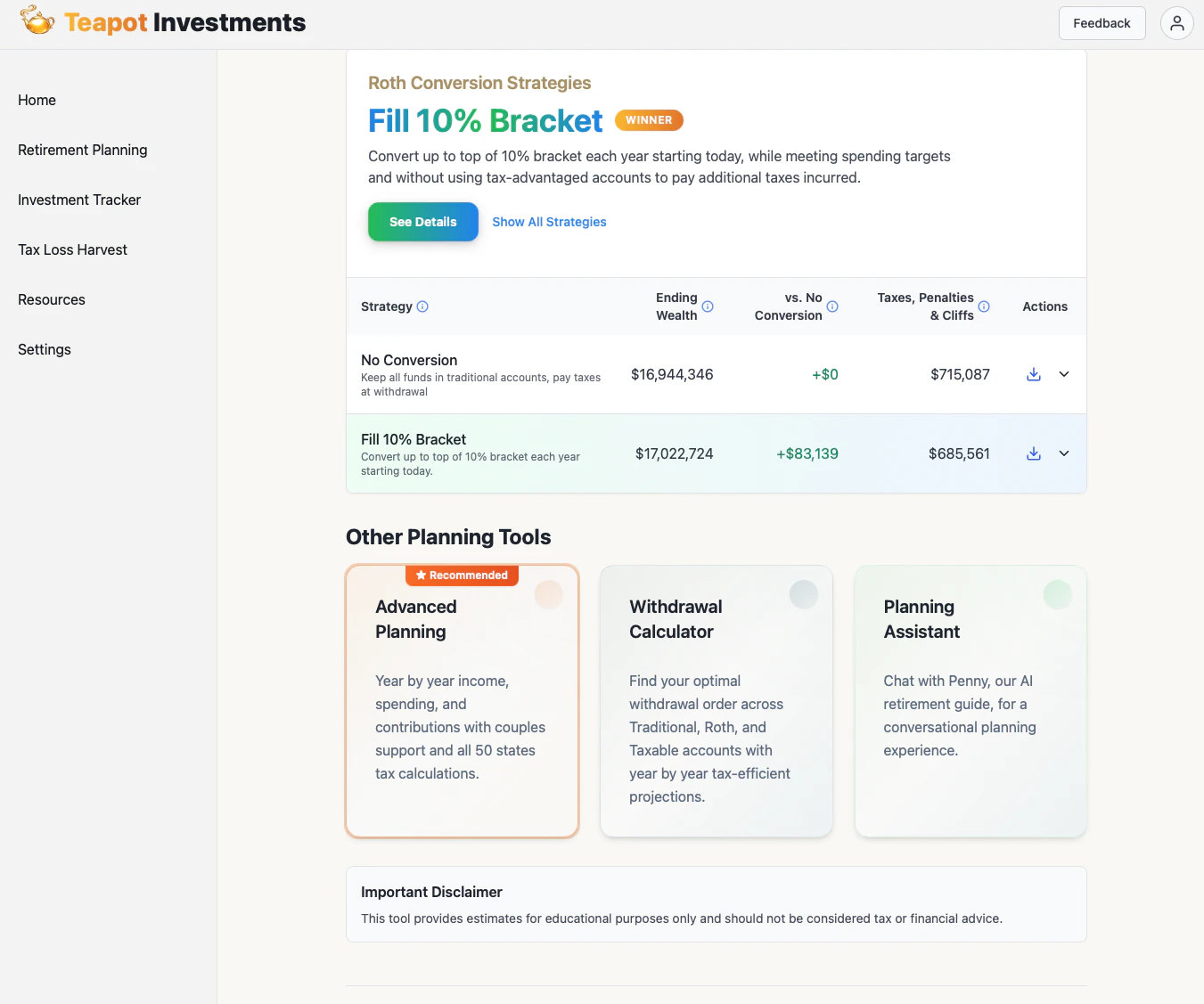Image resolution: width=1204 pixels, height=1004 pixels.
Task: Click the See Details button
Action: [423, 222]
